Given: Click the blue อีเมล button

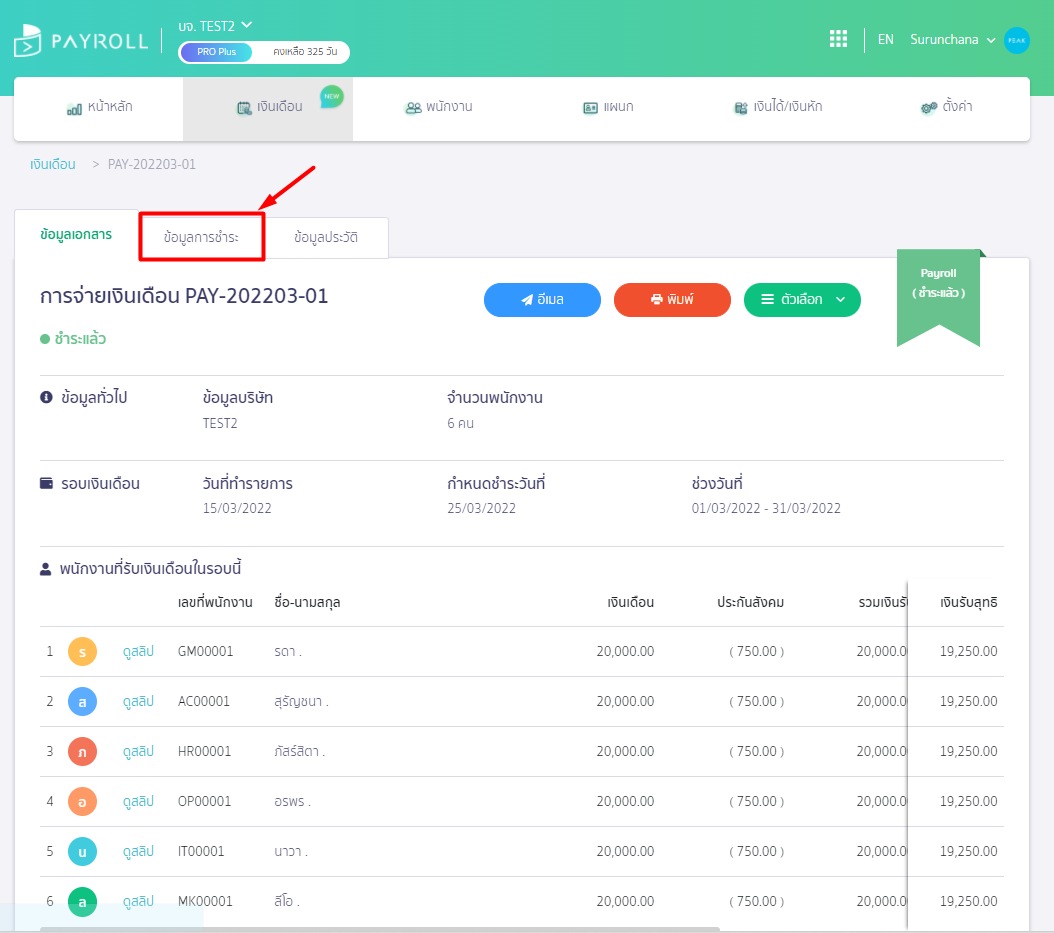Looking at the screenshot, I should [x=542, y=300].
